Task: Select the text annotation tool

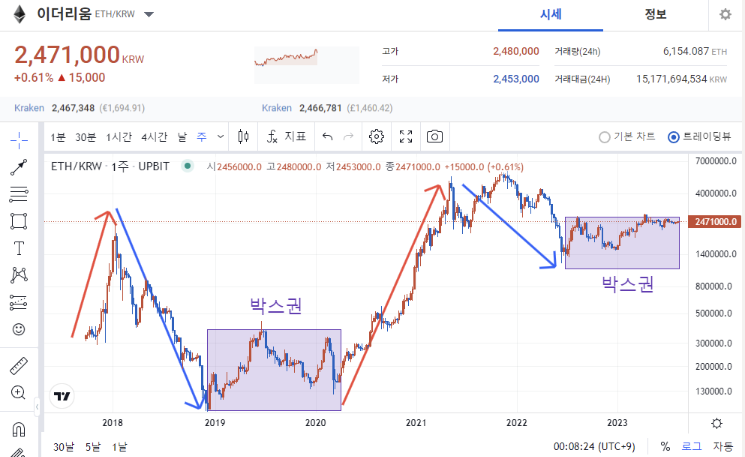Action: point(19,248)
